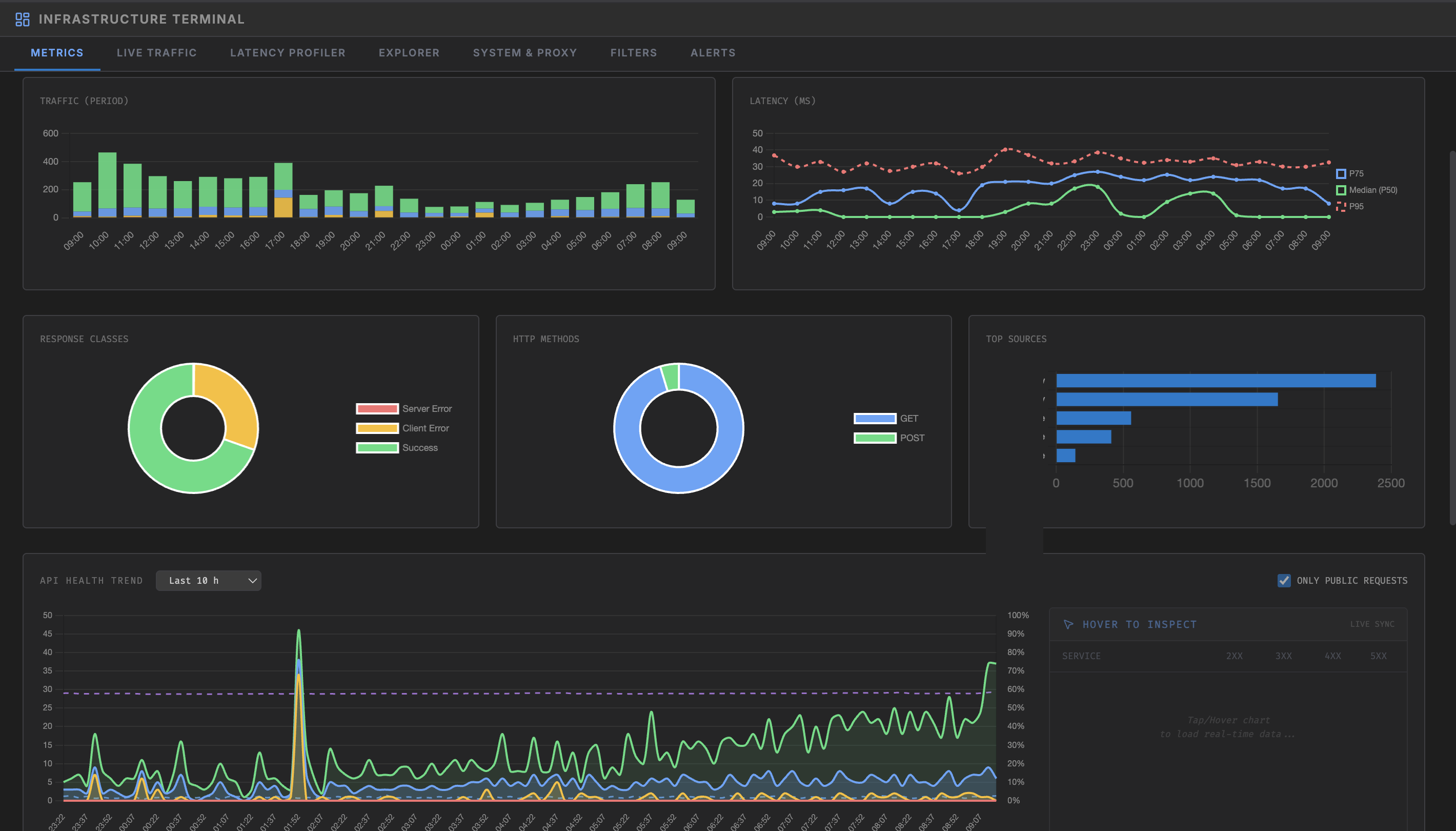Click the Infrastructure Terminal grid logo icon
This screenshot has height=831, width=1456.
[22, 19]
